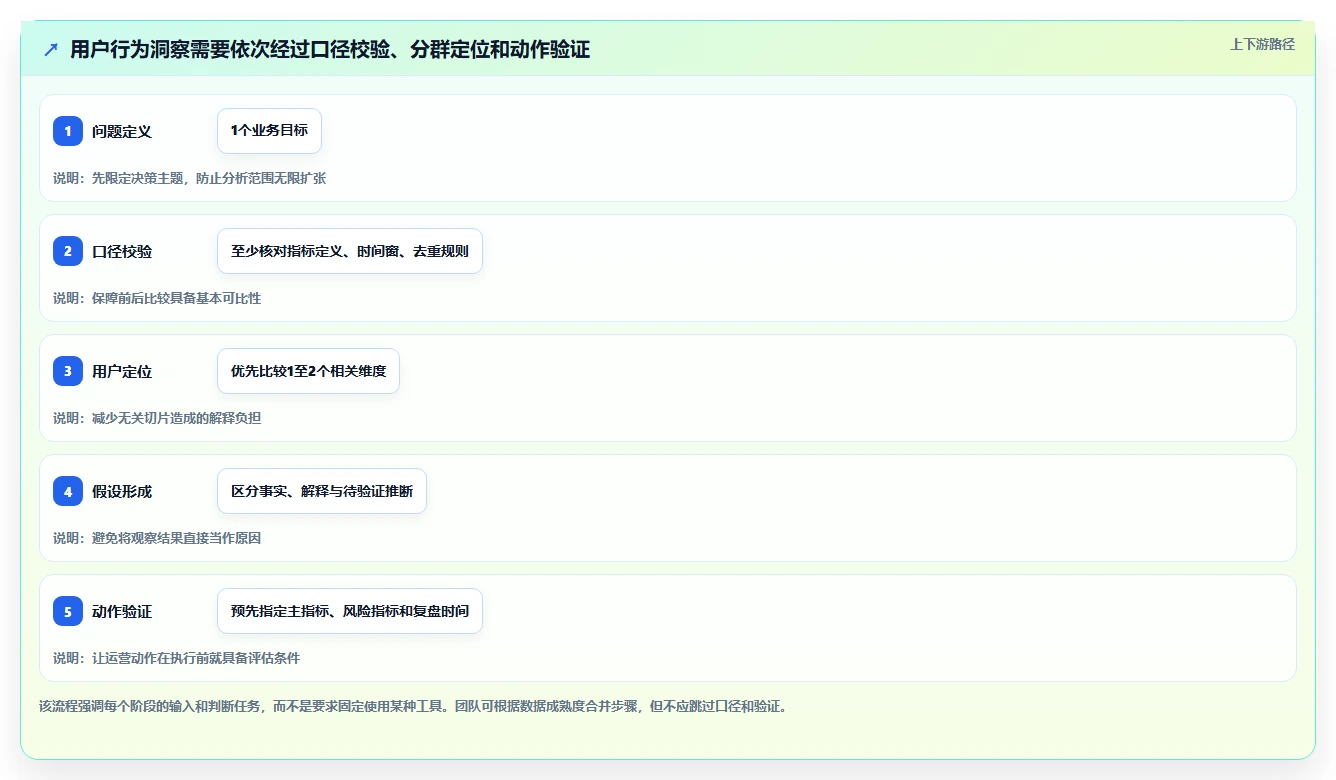Click the 问题定义 step title
This screenshot has height=780, width=1336.
(x=122, y=131)
